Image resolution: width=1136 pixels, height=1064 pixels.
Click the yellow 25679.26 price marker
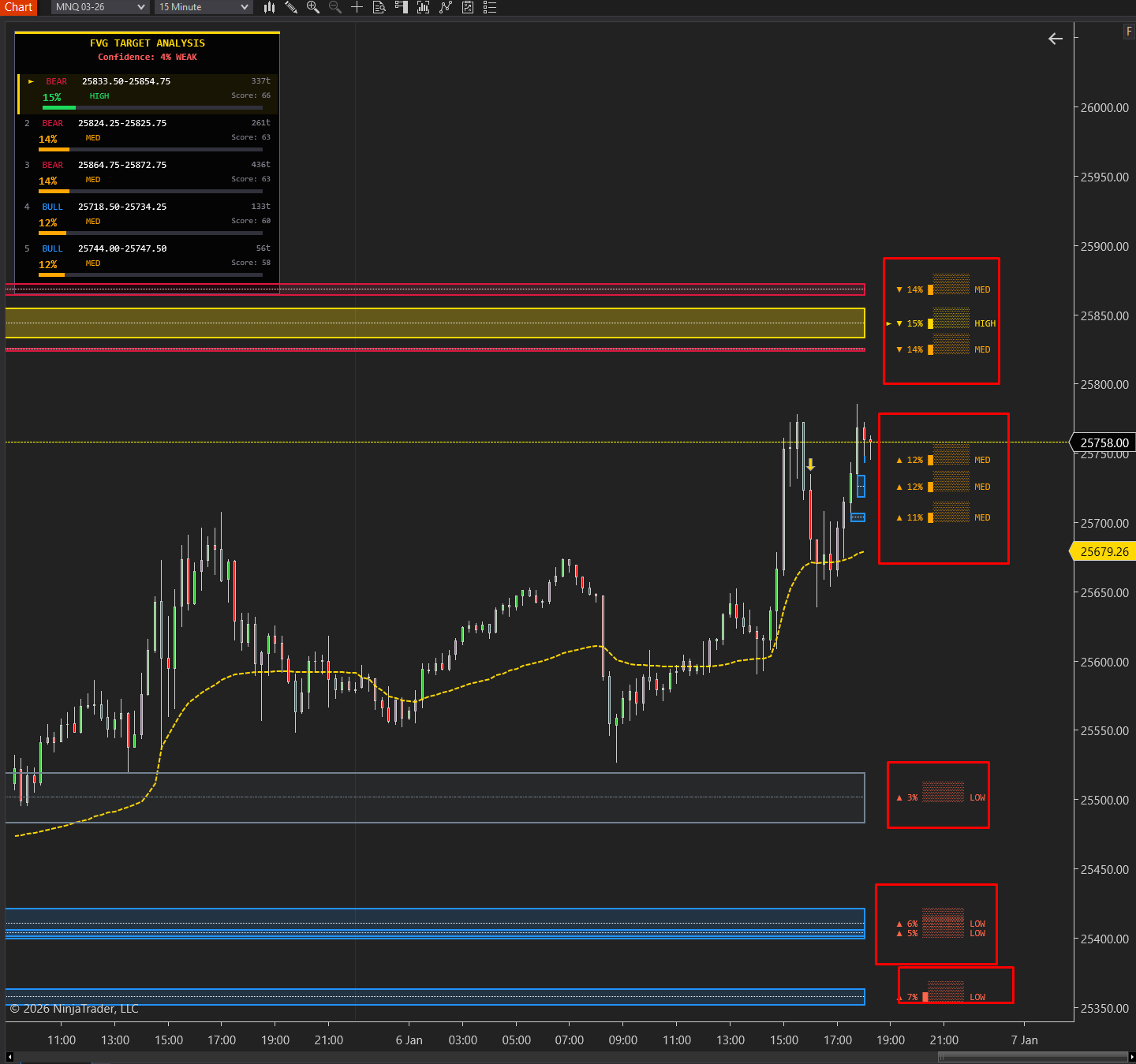pyautogui.click(x=1104, y=551)
